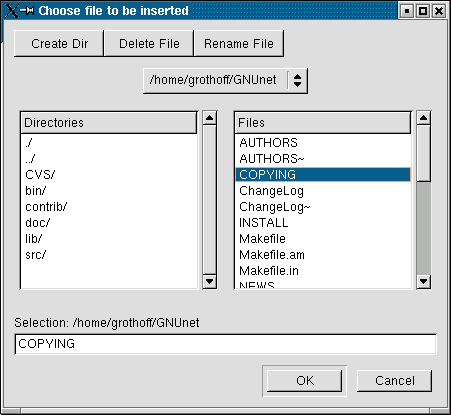Select the INSTALL file

(323, 223)
